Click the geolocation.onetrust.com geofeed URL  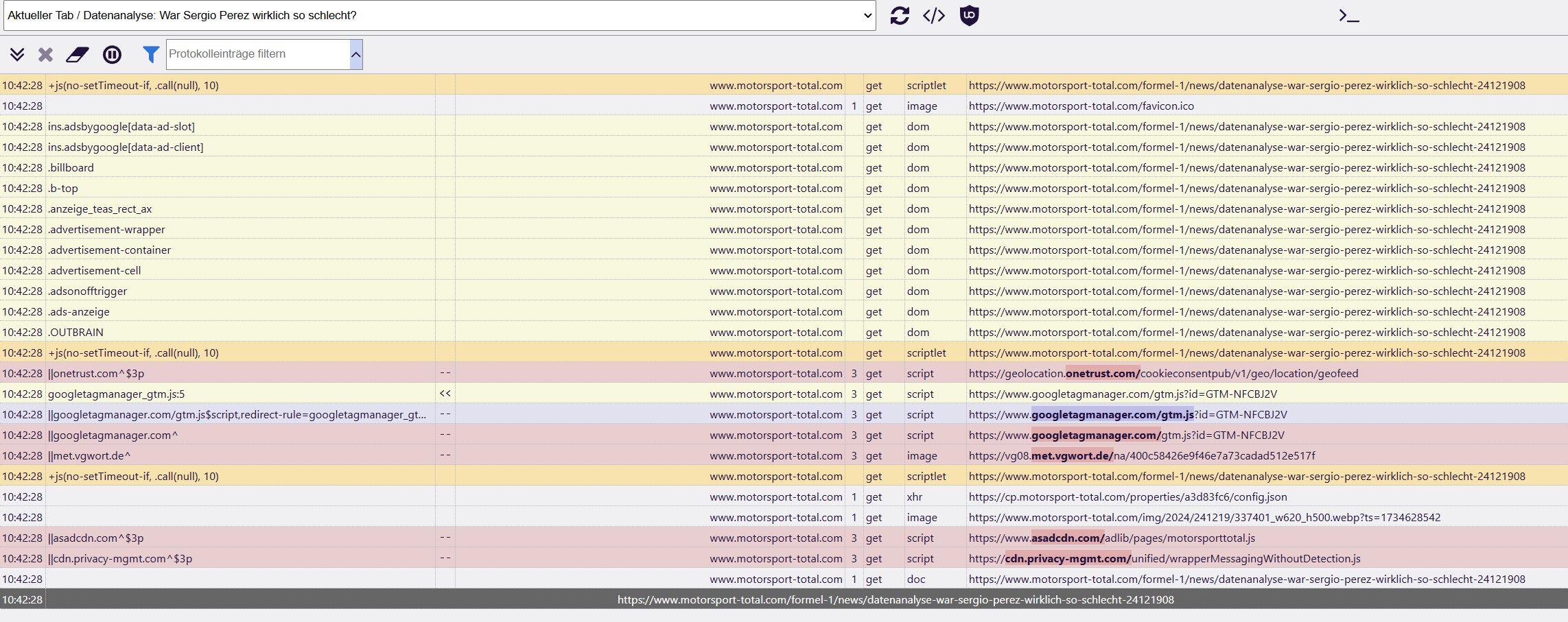coord(1164,373)
